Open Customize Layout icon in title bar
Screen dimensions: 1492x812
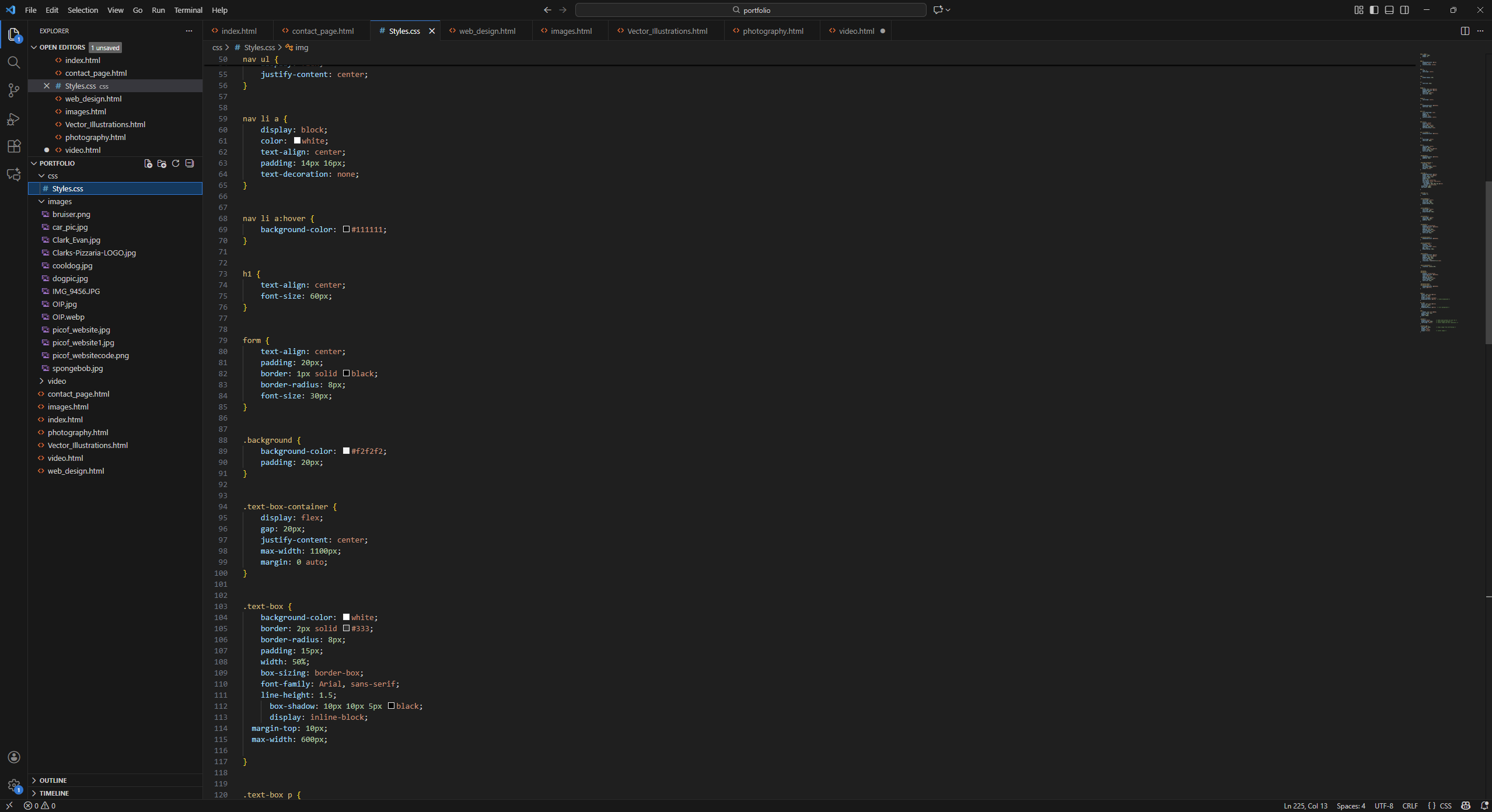pyautogui.click(x=1359, y=10)
